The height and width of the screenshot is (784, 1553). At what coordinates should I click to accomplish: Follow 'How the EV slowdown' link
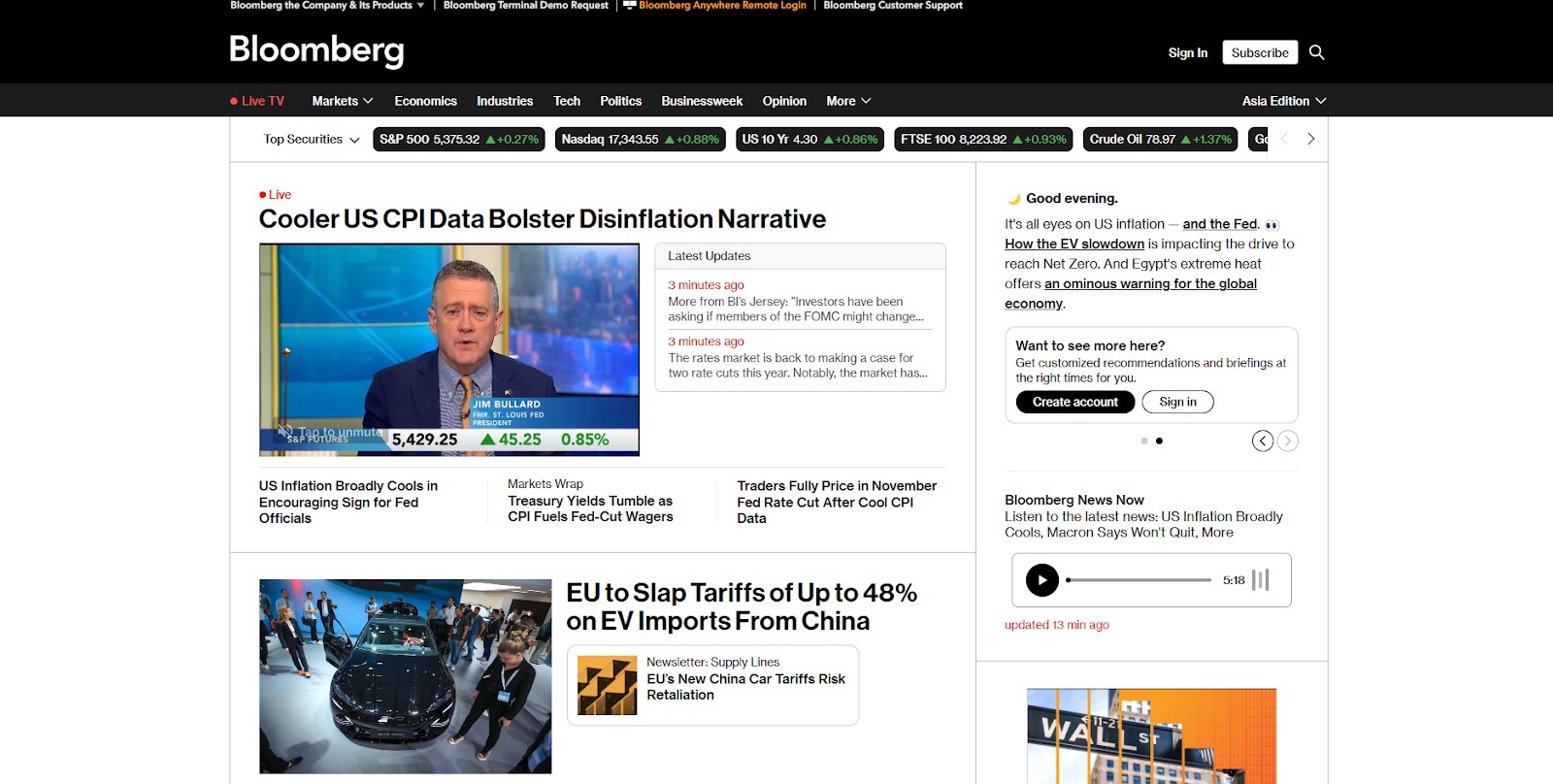[x=1074, y=244]
